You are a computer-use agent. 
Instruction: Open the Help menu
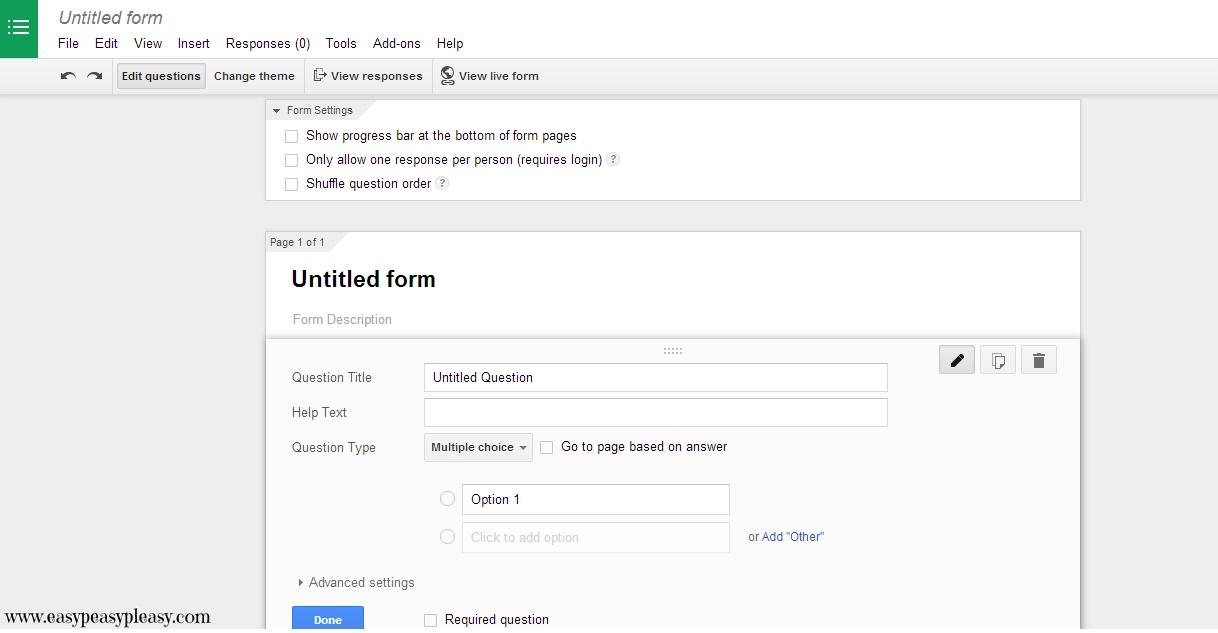[450, 43]
